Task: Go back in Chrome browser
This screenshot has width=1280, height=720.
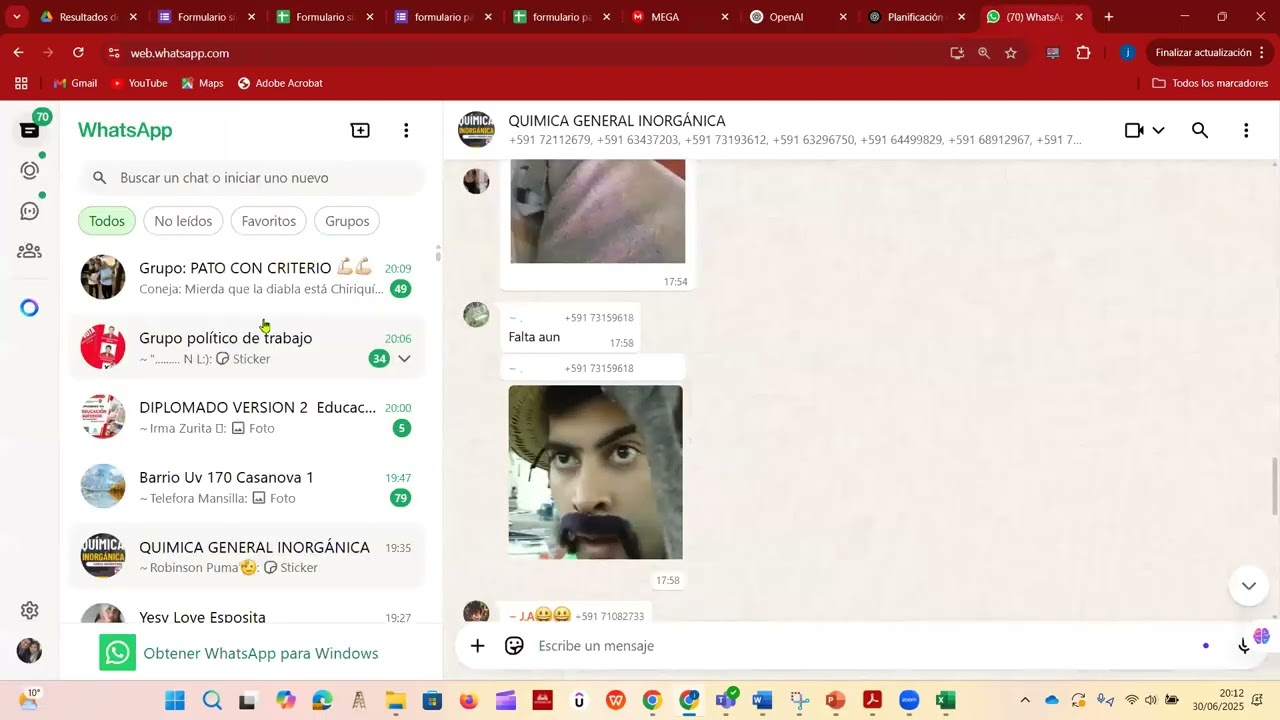Action: pos(18,53)
